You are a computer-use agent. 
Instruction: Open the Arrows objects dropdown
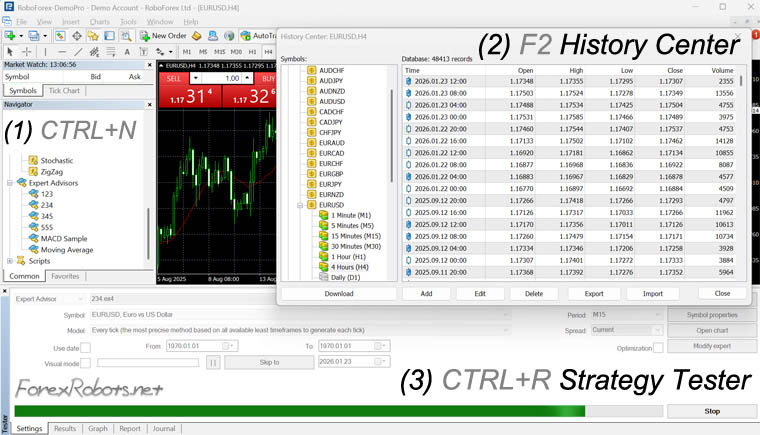pyautogui.click(x=170, y=51)
